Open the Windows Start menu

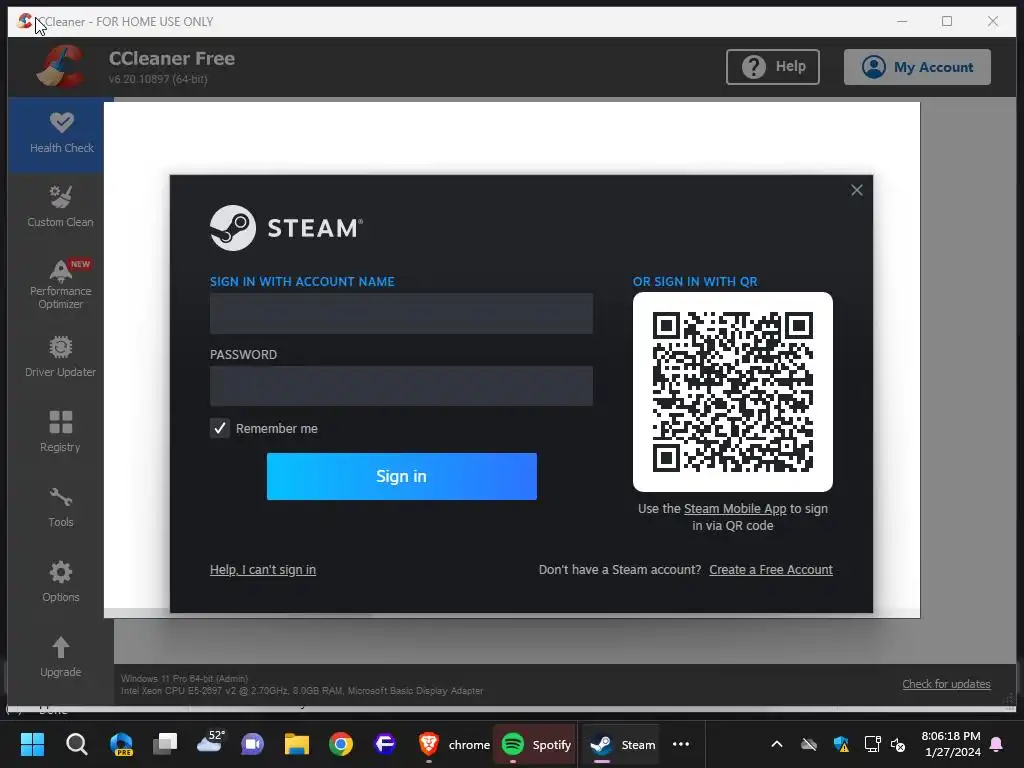pos(32,744)
